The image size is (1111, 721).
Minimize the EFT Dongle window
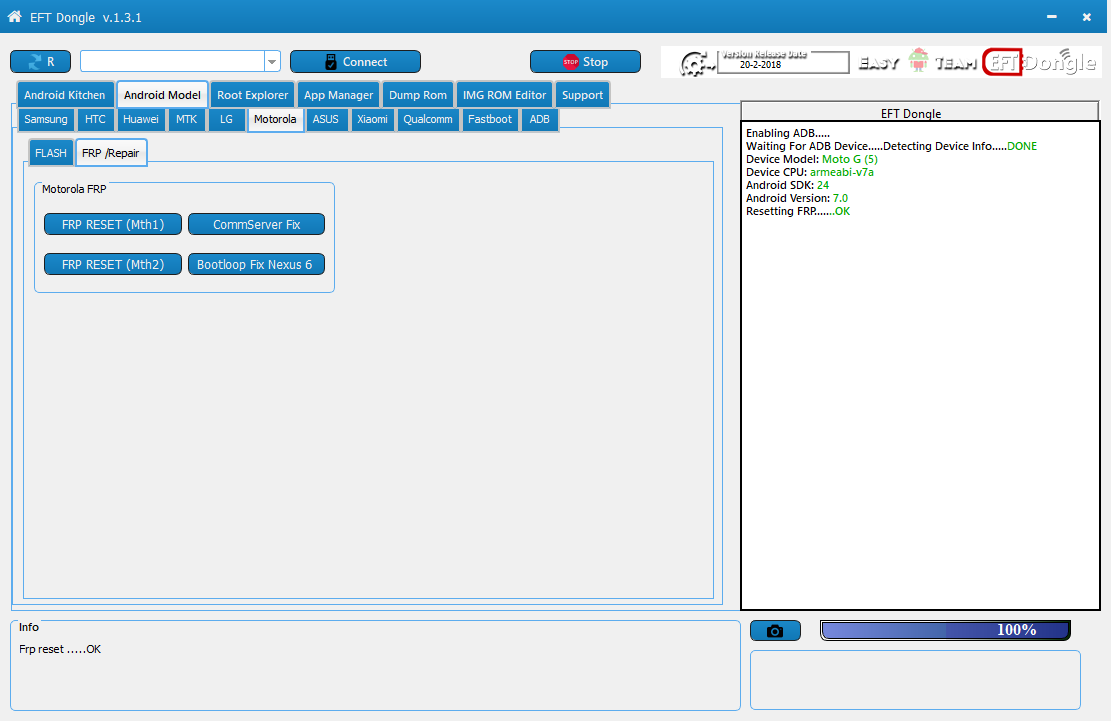point(1051,16)
